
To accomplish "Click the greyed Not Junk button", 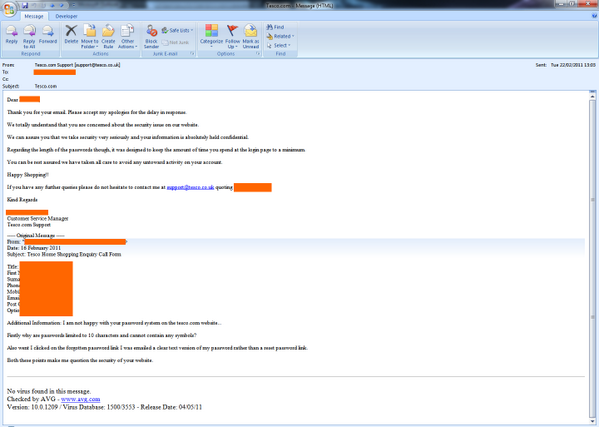I will 176,42.
